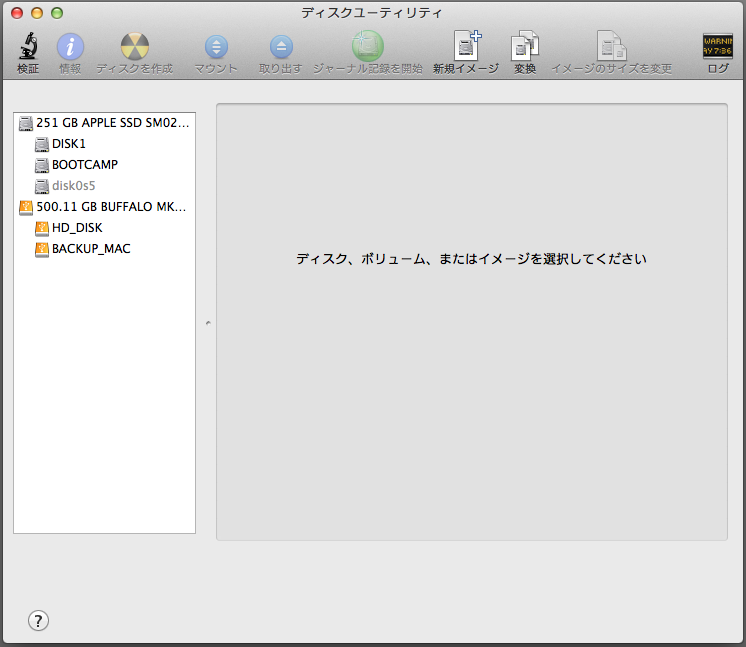Select the HD_DISK volume
This screenshot has height=647, width=746.
105,227
